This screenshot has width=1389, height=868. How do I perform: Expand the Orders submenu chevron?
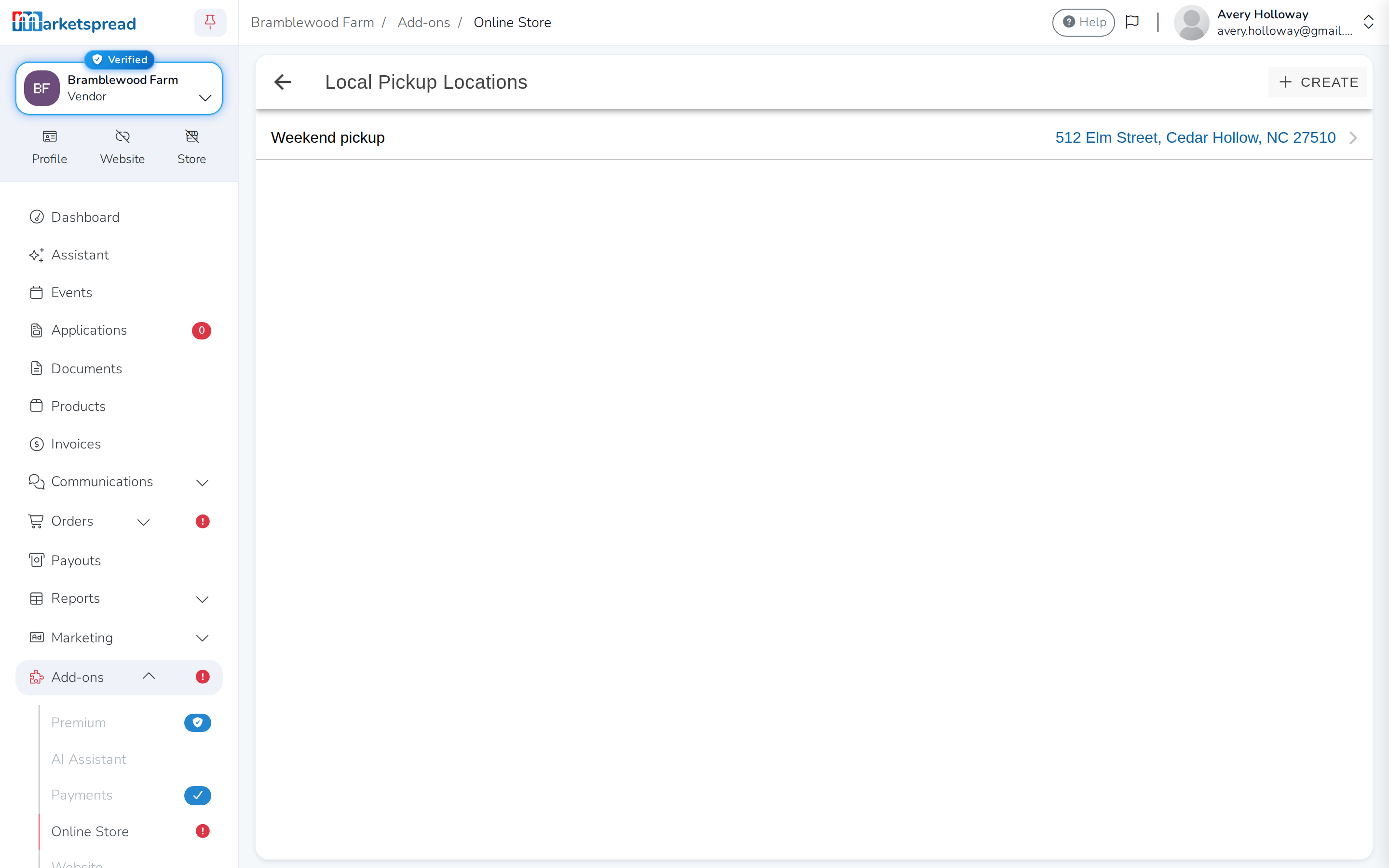click(144, 522)
